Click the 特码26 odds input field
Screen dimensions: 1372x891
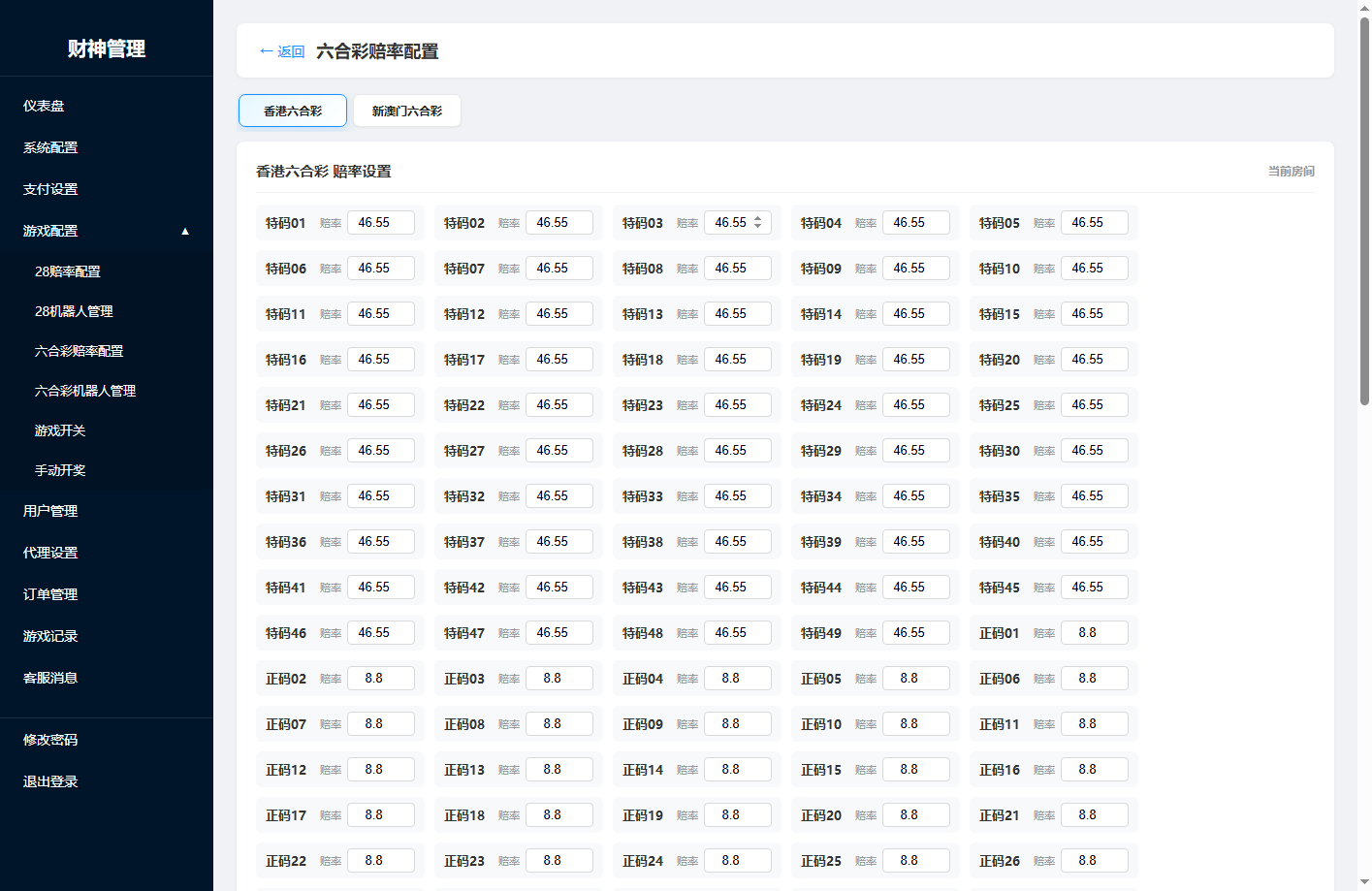(x=381, y=451)
